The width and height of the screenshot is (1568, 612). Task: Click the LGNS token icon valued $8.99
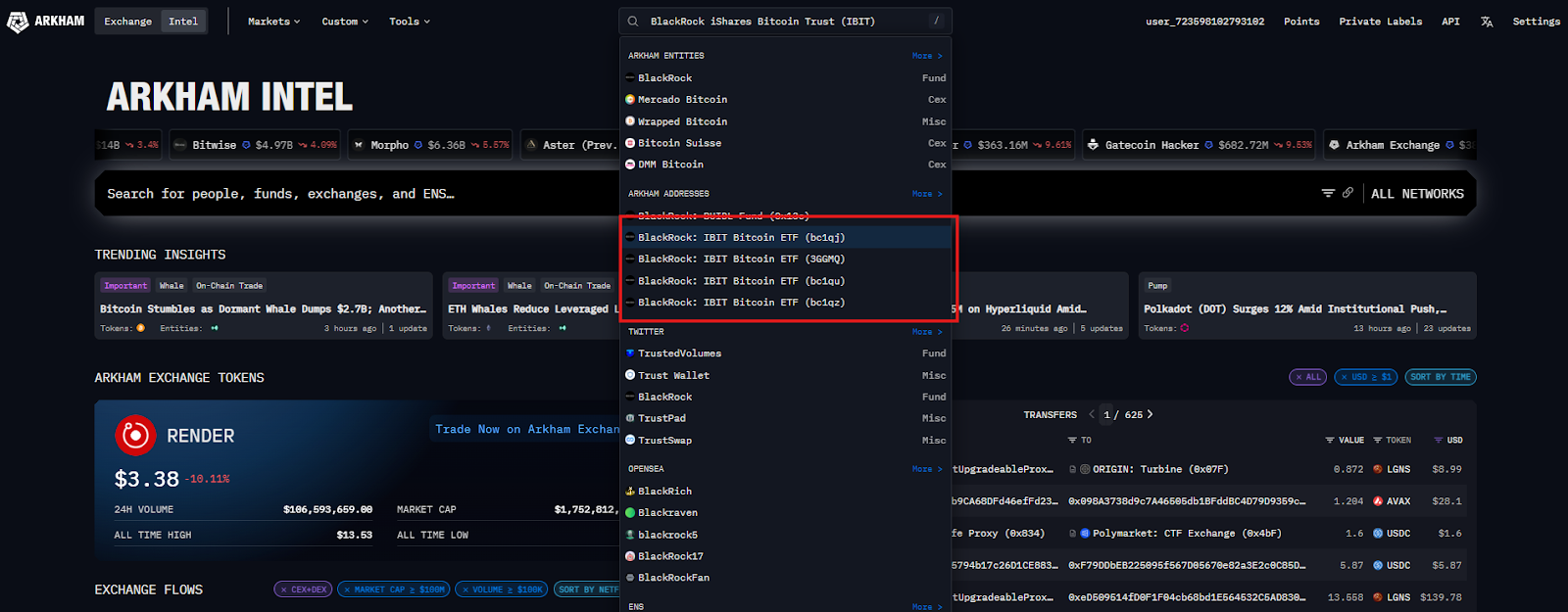click(x=1378, y=469)
